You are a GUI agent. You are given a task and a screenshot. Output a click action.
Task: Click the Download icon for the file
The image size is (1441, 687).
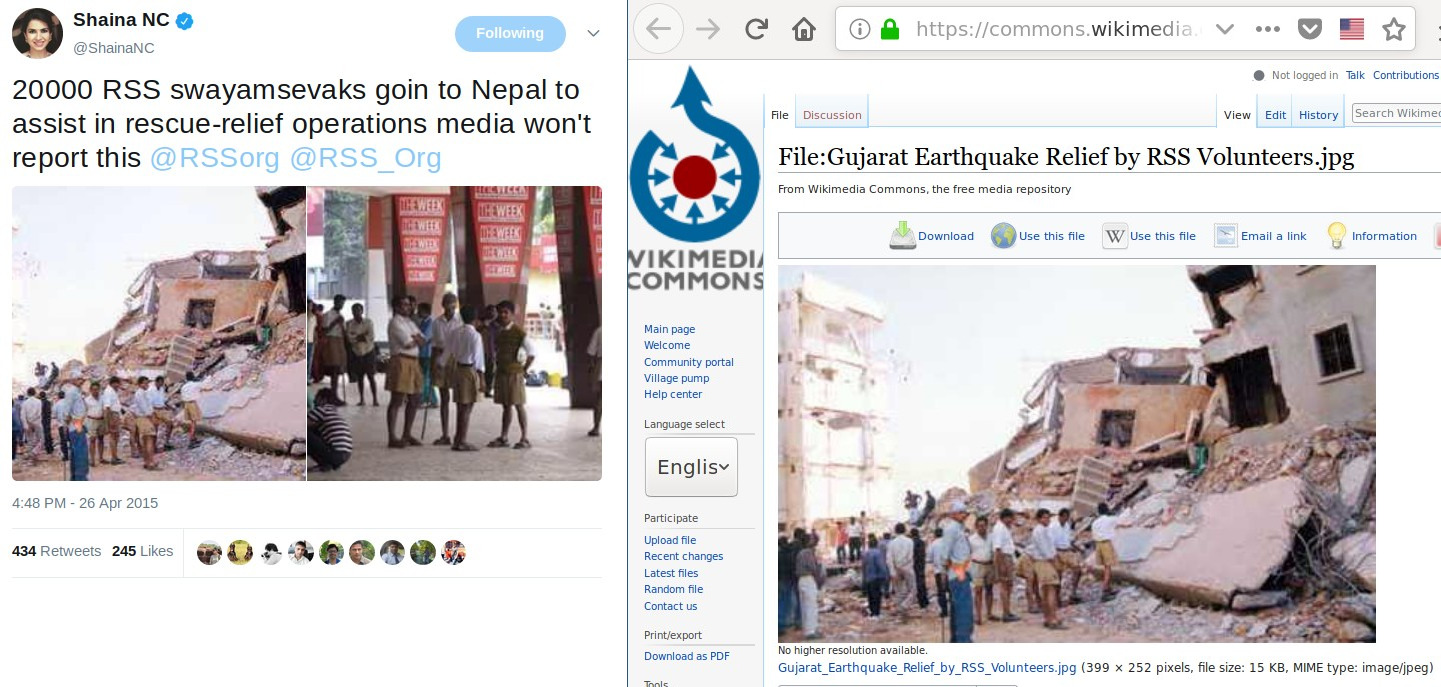[903, 236]
